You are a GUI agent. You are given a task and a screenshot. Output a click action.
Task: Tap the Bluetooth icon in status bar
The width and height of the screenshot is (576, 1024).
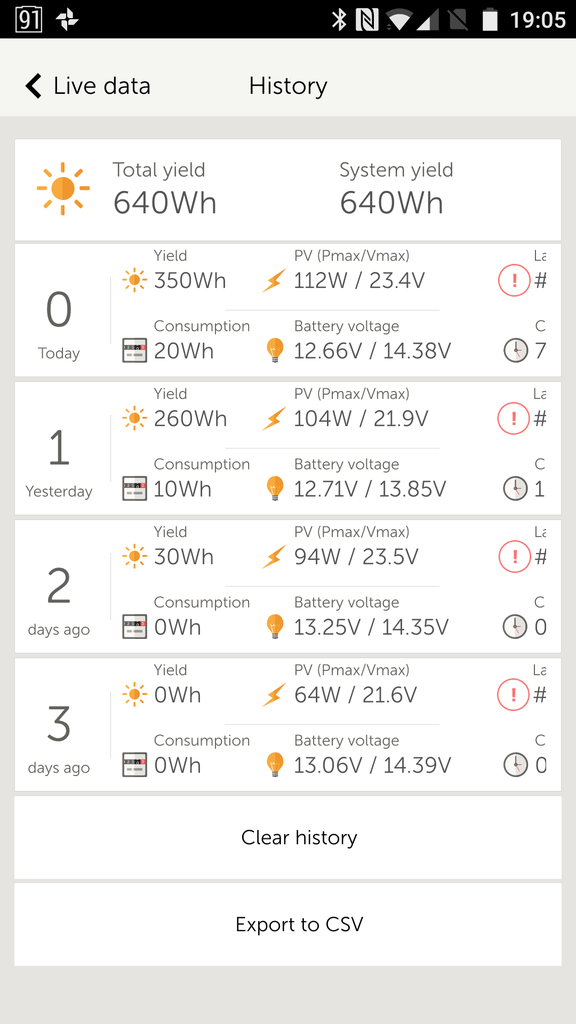[x=338, y=19]
